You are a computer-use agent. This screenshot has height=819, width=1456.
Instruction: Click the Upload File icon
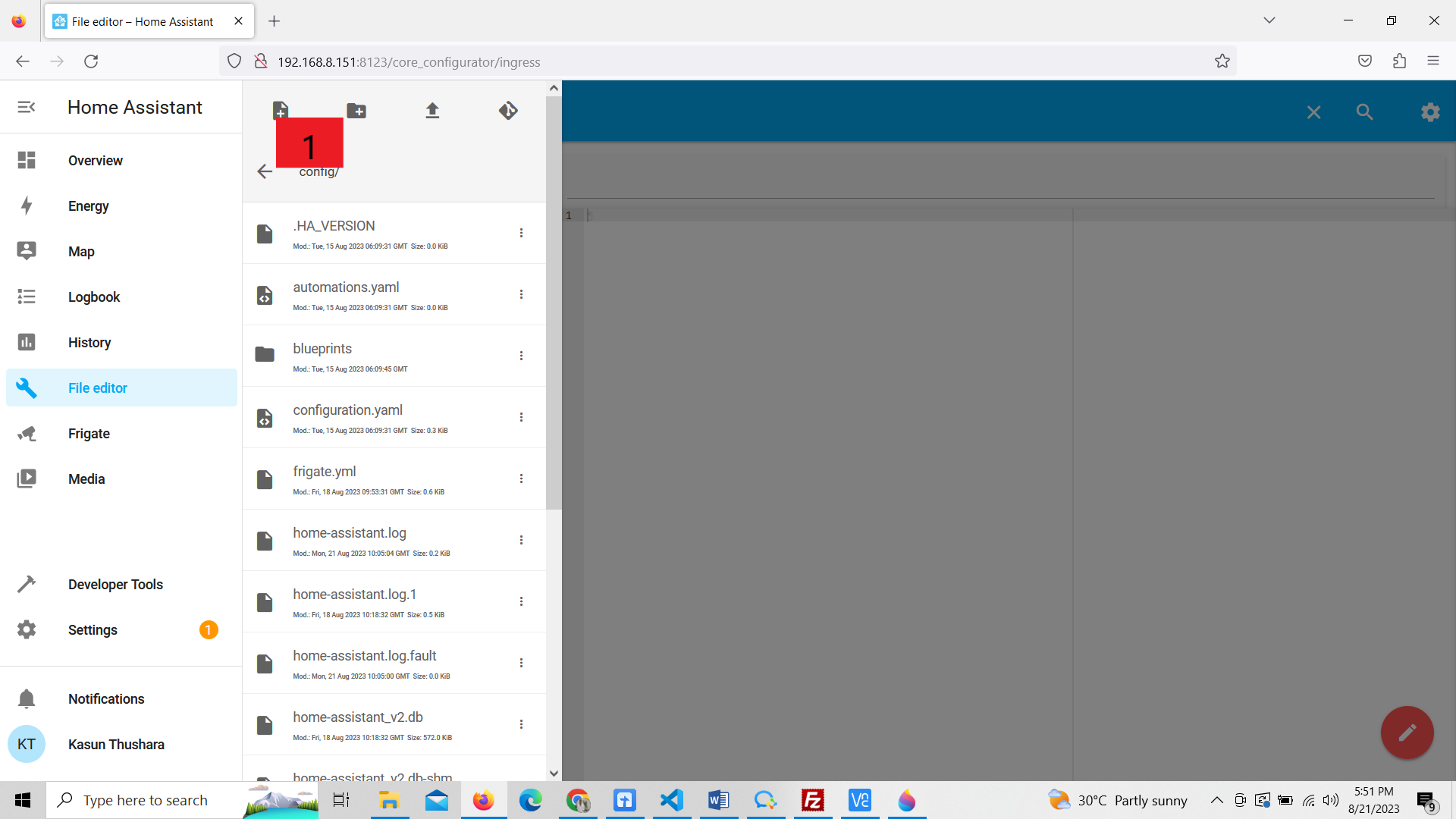pos(432,111)
